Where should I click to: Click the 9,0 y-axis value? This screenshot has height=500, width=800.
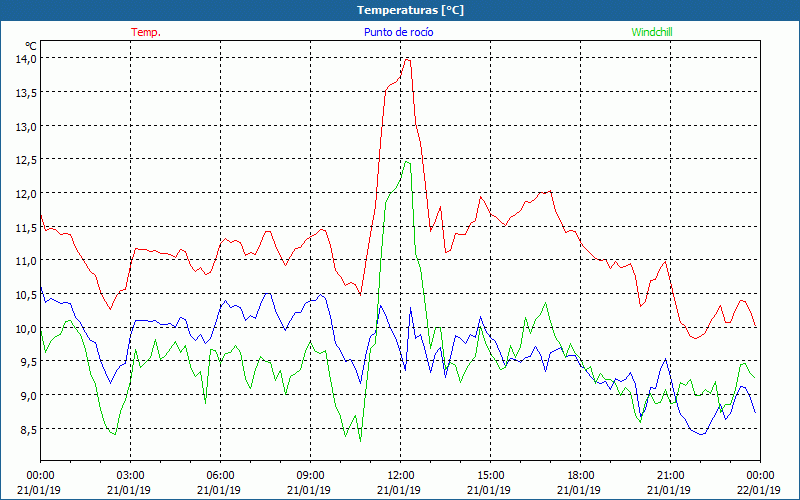[28, 395]
